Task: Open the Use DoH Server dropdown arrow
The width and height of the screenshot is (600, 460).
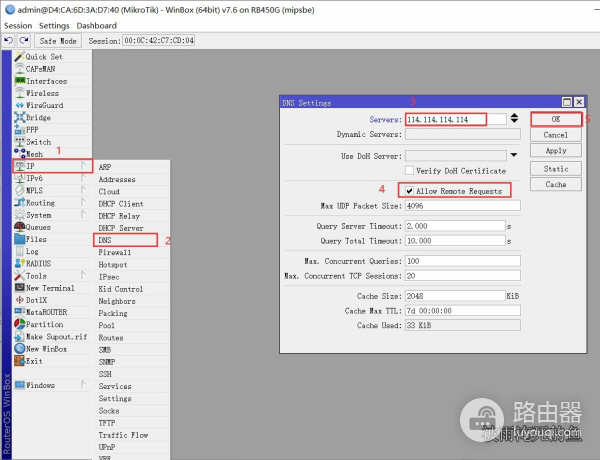Action: [514, 155]
